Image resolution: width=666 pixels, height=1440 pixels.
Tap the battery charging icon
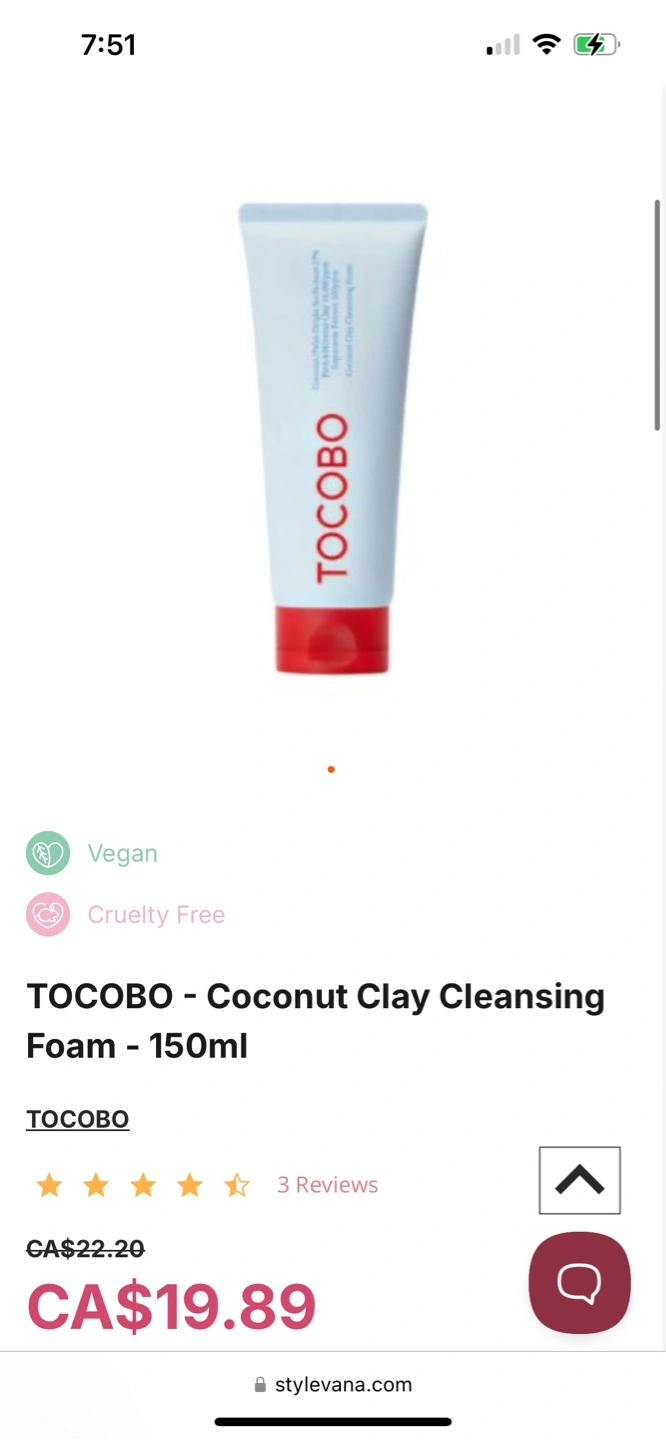597,44
